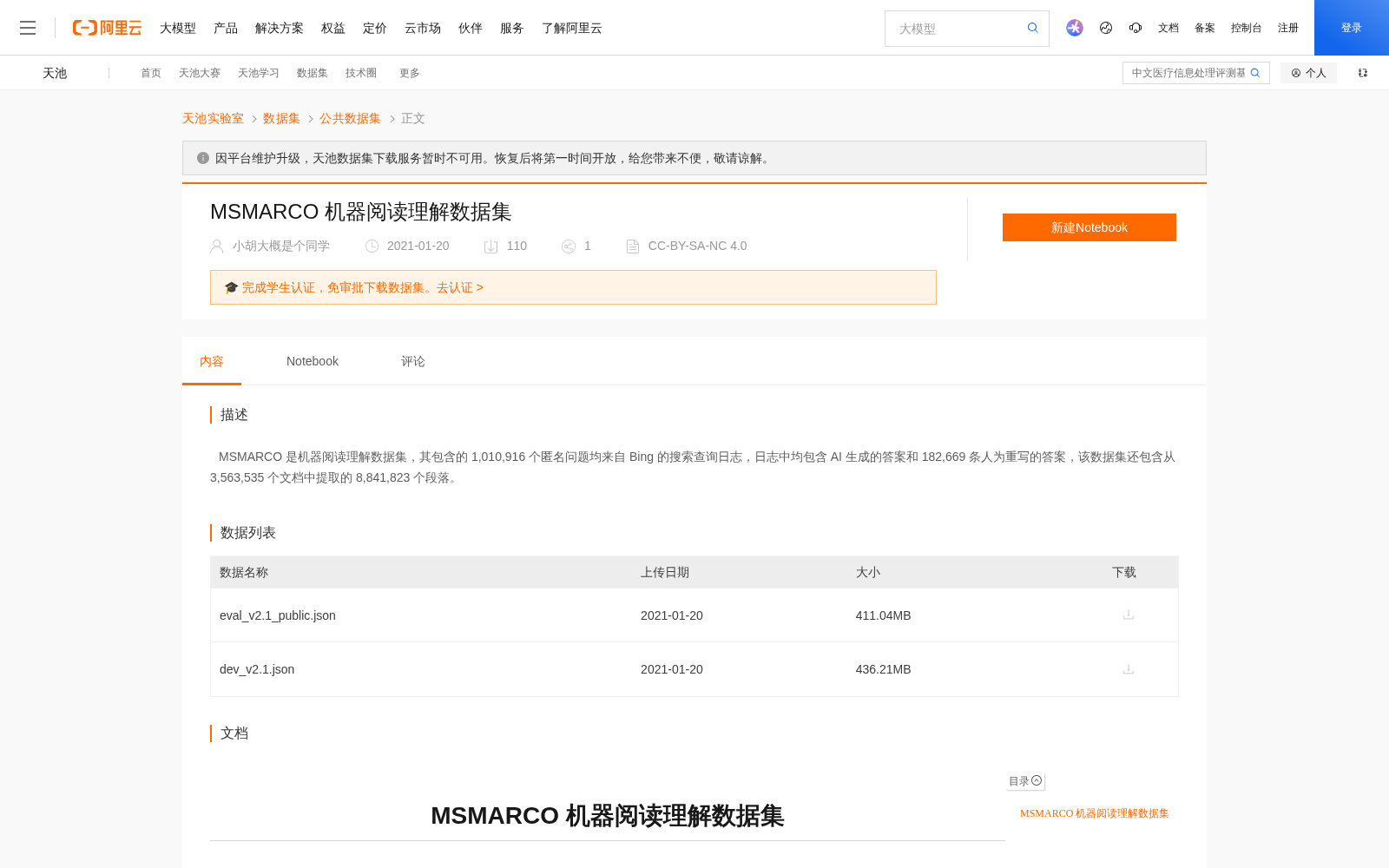
Task: Click 注册 link
Action: tap(1288, 28)
